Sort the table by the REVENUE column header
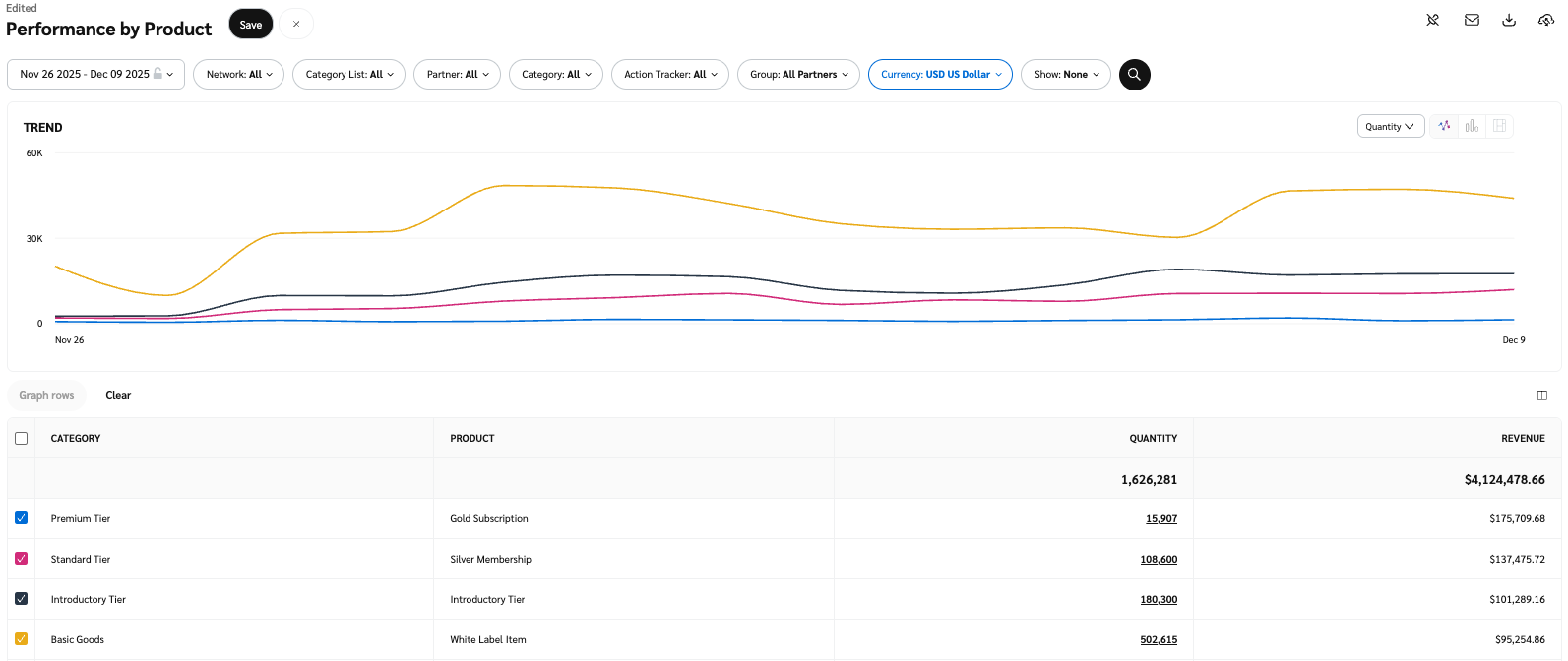 [1523, 439]
